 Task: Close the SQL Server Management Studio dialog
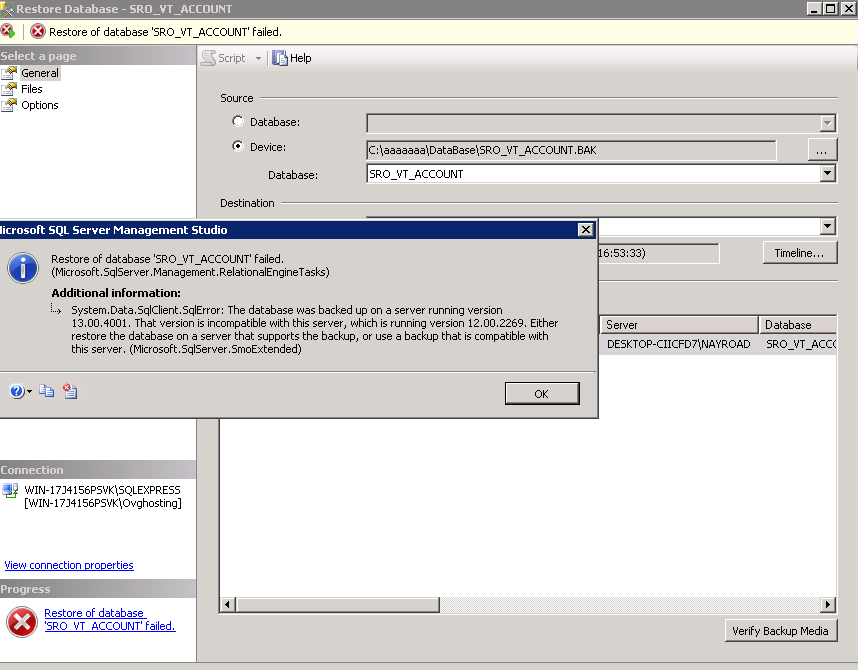(x=585, y=230)
